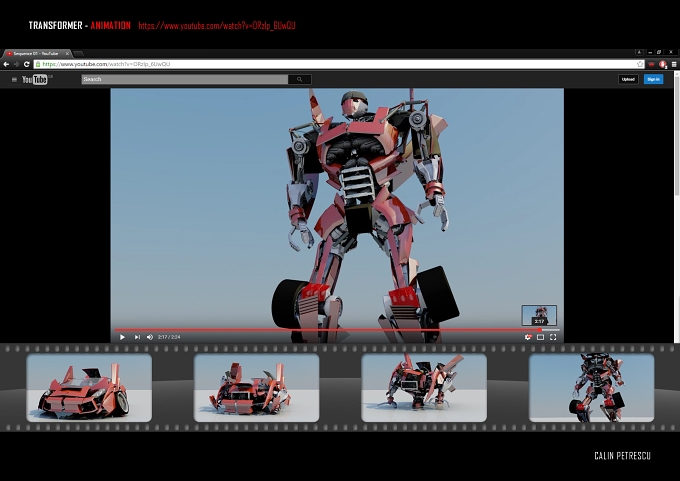
Task: Play the video
Action: click(122, 337)
